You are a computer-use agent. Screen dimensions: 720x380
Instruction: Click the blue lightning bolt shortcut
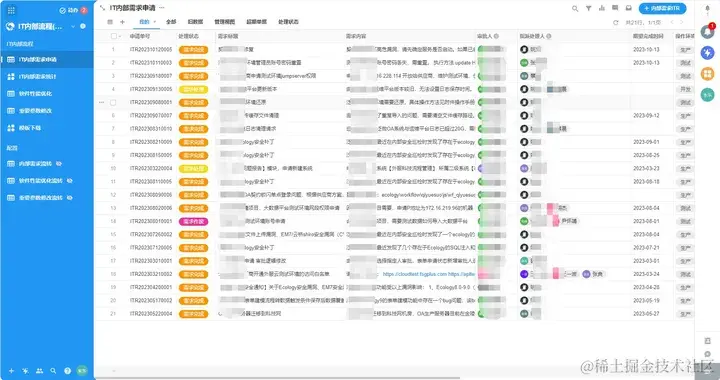pyautogui.click(x=708, y=53)
